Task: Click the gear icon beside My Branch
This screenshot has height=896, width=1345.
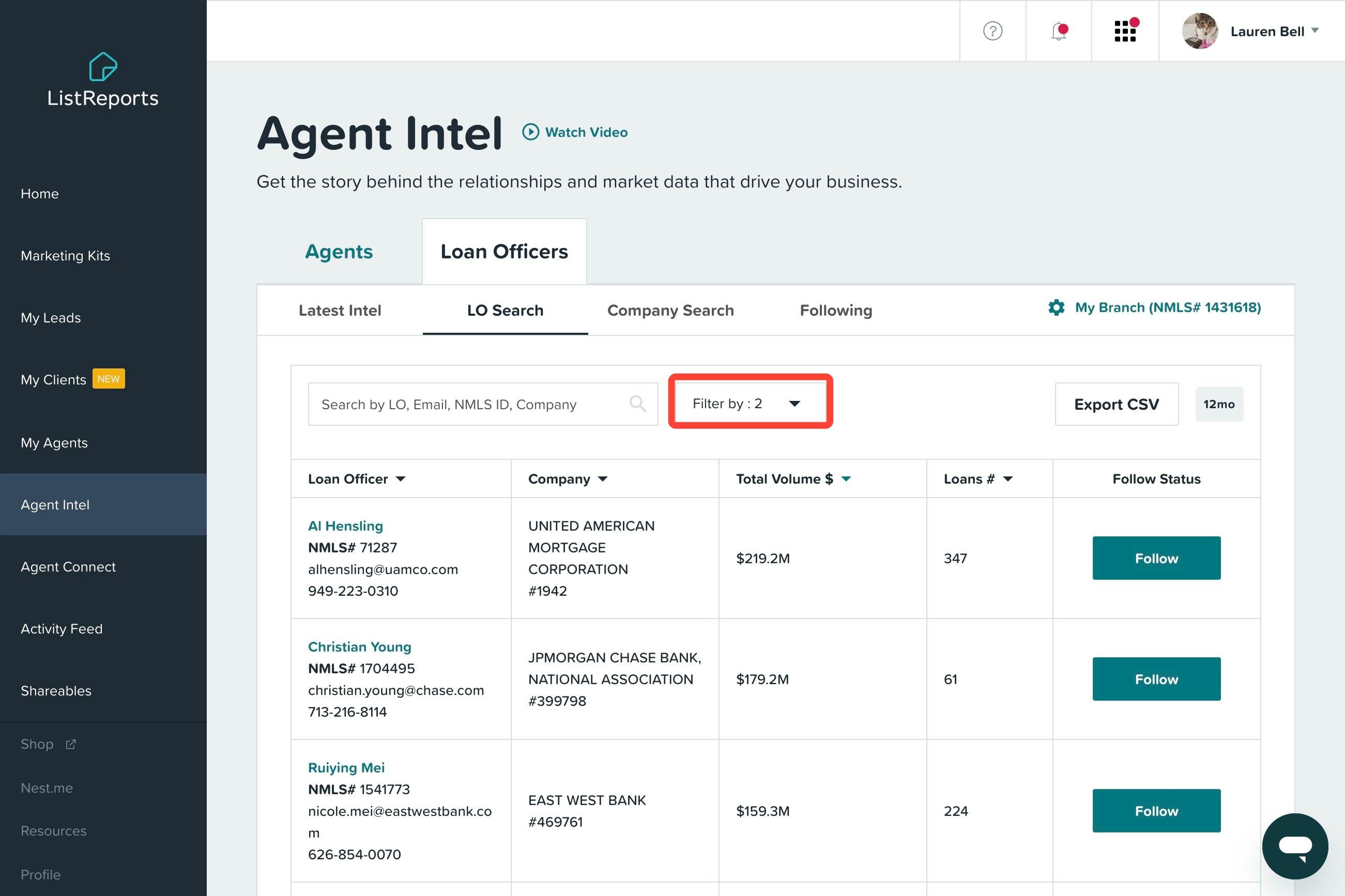Action: 1057,307
